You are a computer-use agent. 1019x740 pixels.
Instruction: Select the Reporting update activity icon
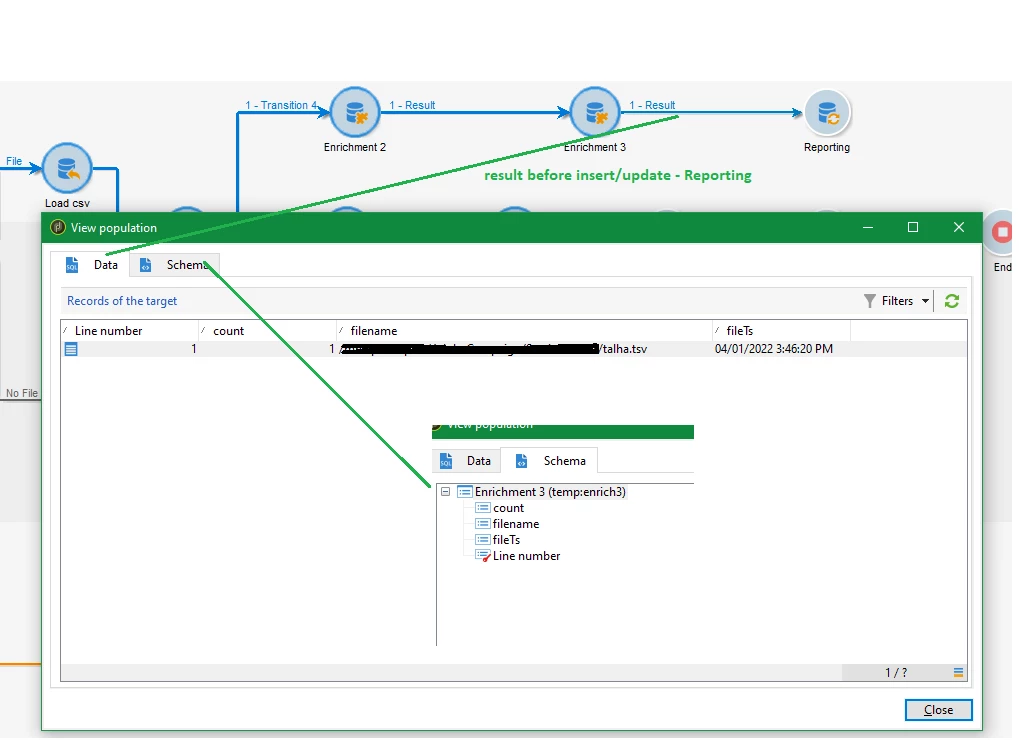tap(827, 113)
